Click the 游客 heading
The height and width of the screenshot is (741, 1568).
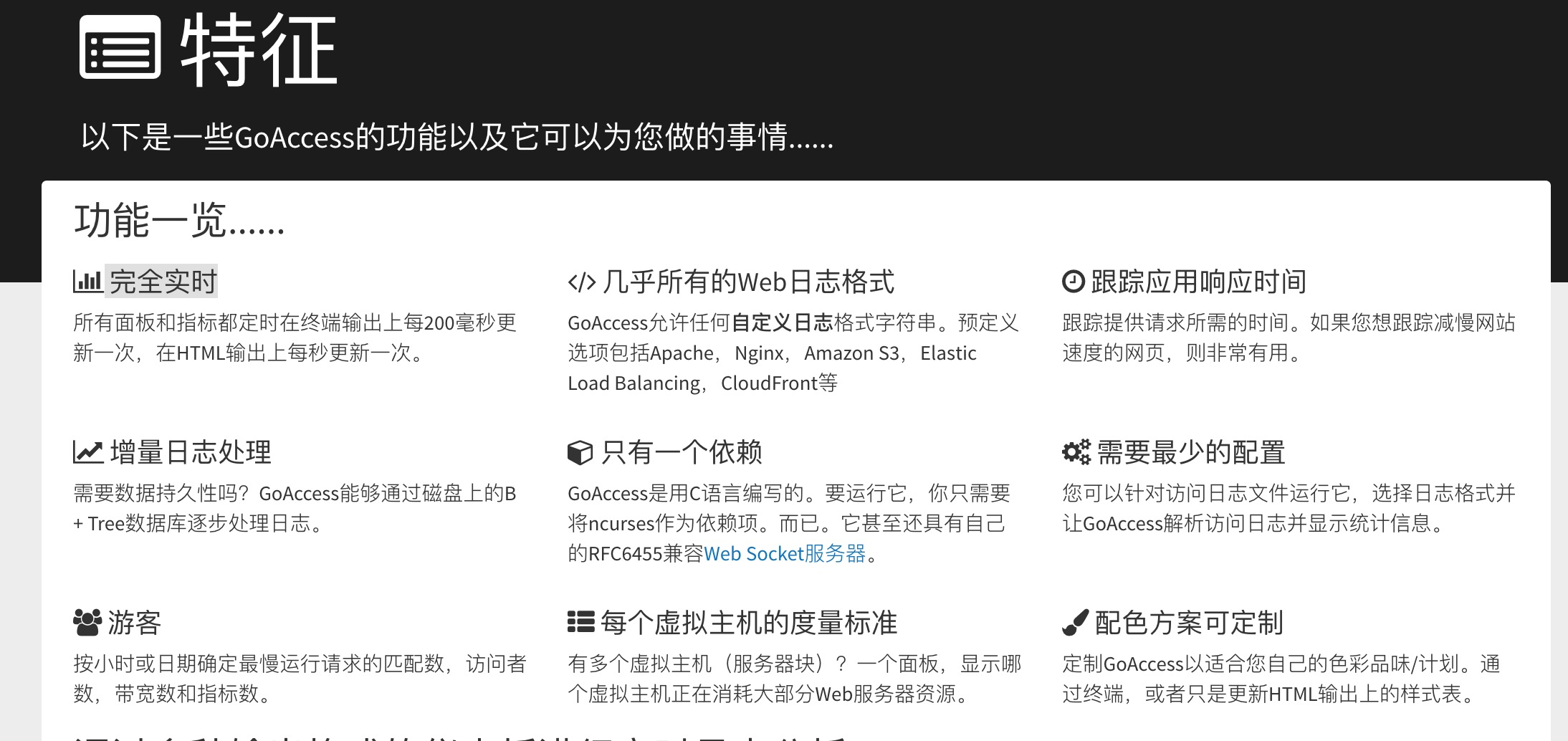[135, 623]
